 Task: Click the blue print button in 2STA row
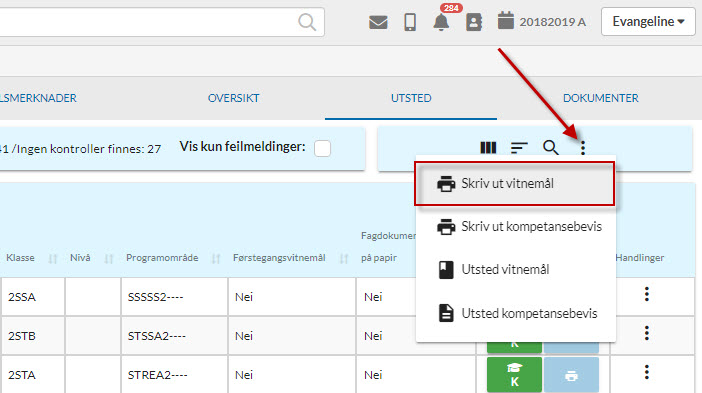[571, 375]
